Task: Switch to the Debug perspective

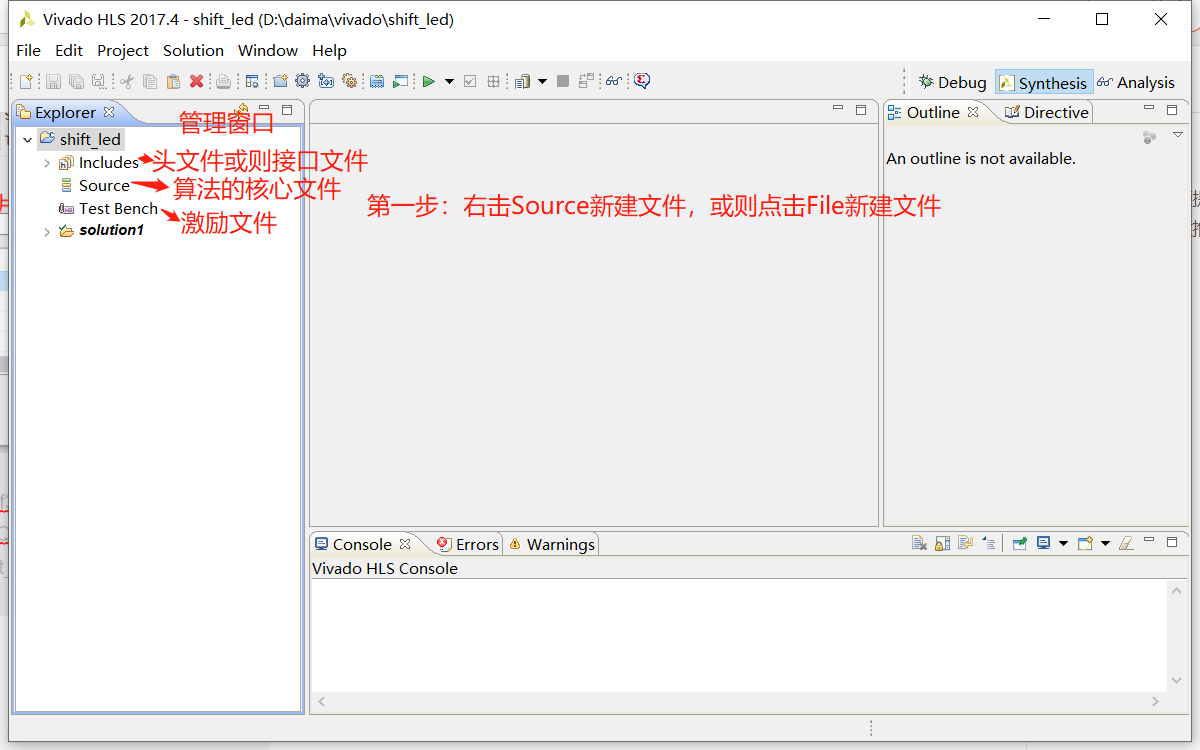Action: pos(952,83)
